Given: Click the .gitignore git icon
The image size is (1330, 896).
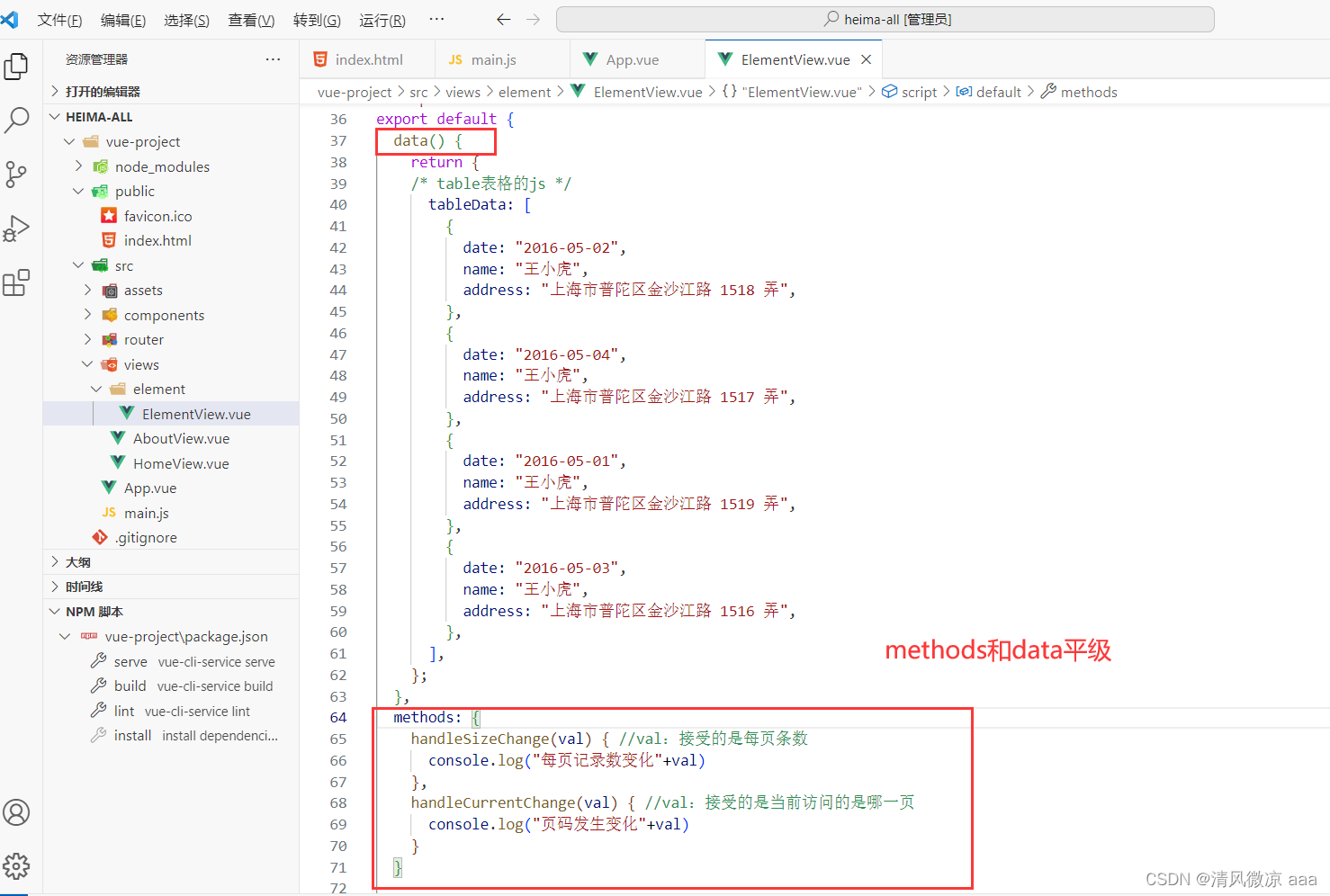Looking at the screenshot, I should [100, 537].
